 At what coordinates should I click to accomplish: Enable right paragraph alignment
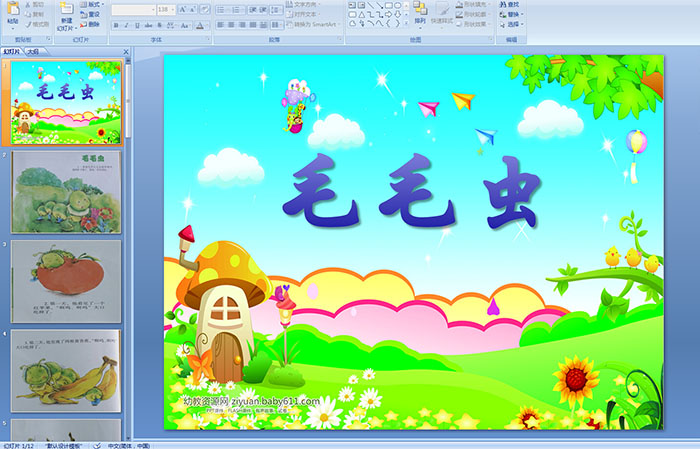tap(242, 25)
